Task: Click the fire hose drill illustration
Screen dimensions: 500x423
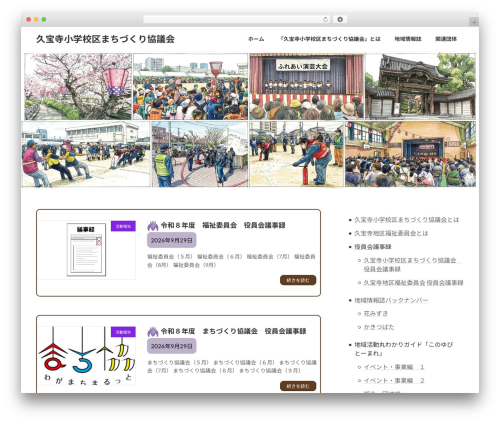Action: (x=200, y=154)
